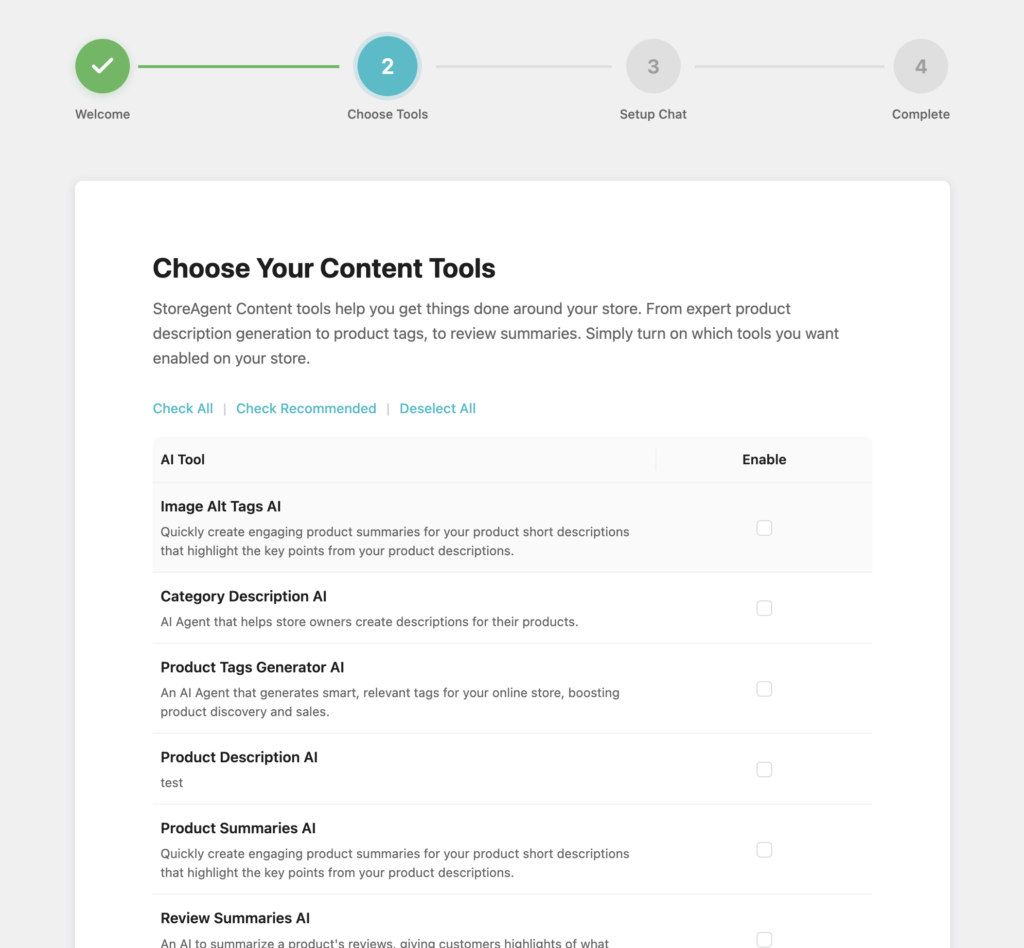Enable the Product Summaries AI tool
Viewport: 1024px width, 948px height.
pos(764,849)
